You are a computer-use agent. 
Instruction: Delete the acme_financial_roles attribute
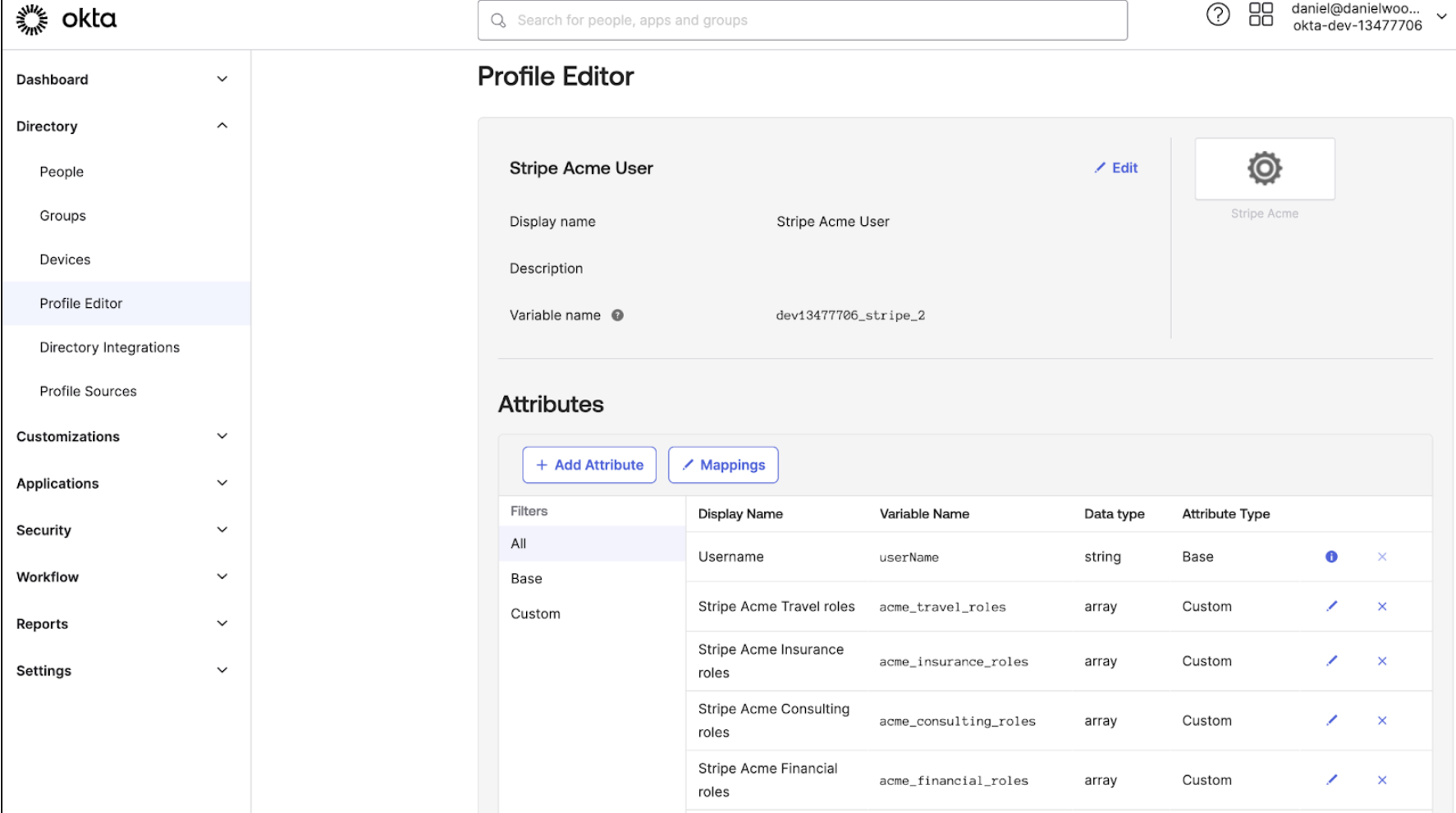click(1382, 780)
